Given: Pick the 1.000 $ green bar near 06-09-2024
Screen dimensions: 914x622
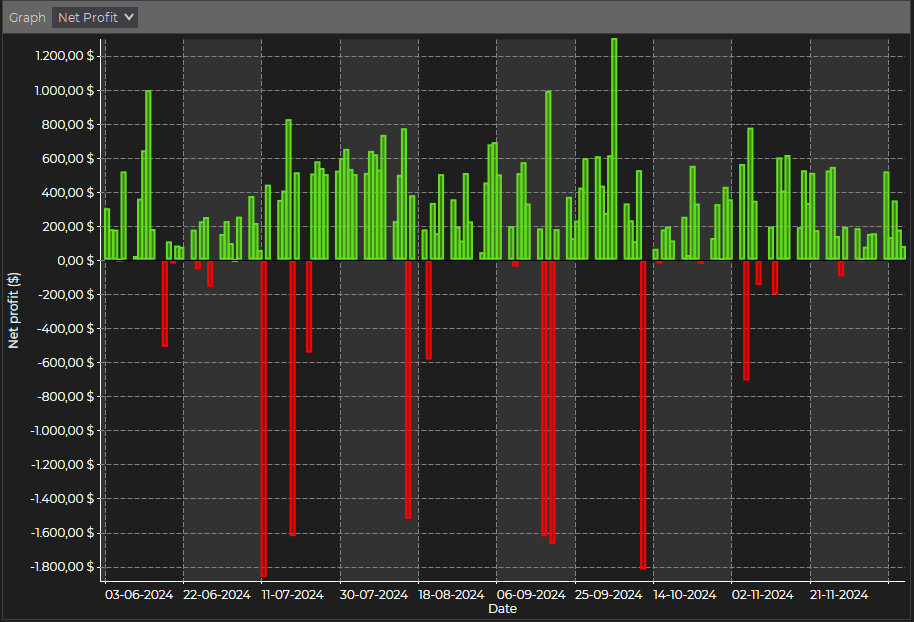Looking at the screenshot, I should 548,175.
